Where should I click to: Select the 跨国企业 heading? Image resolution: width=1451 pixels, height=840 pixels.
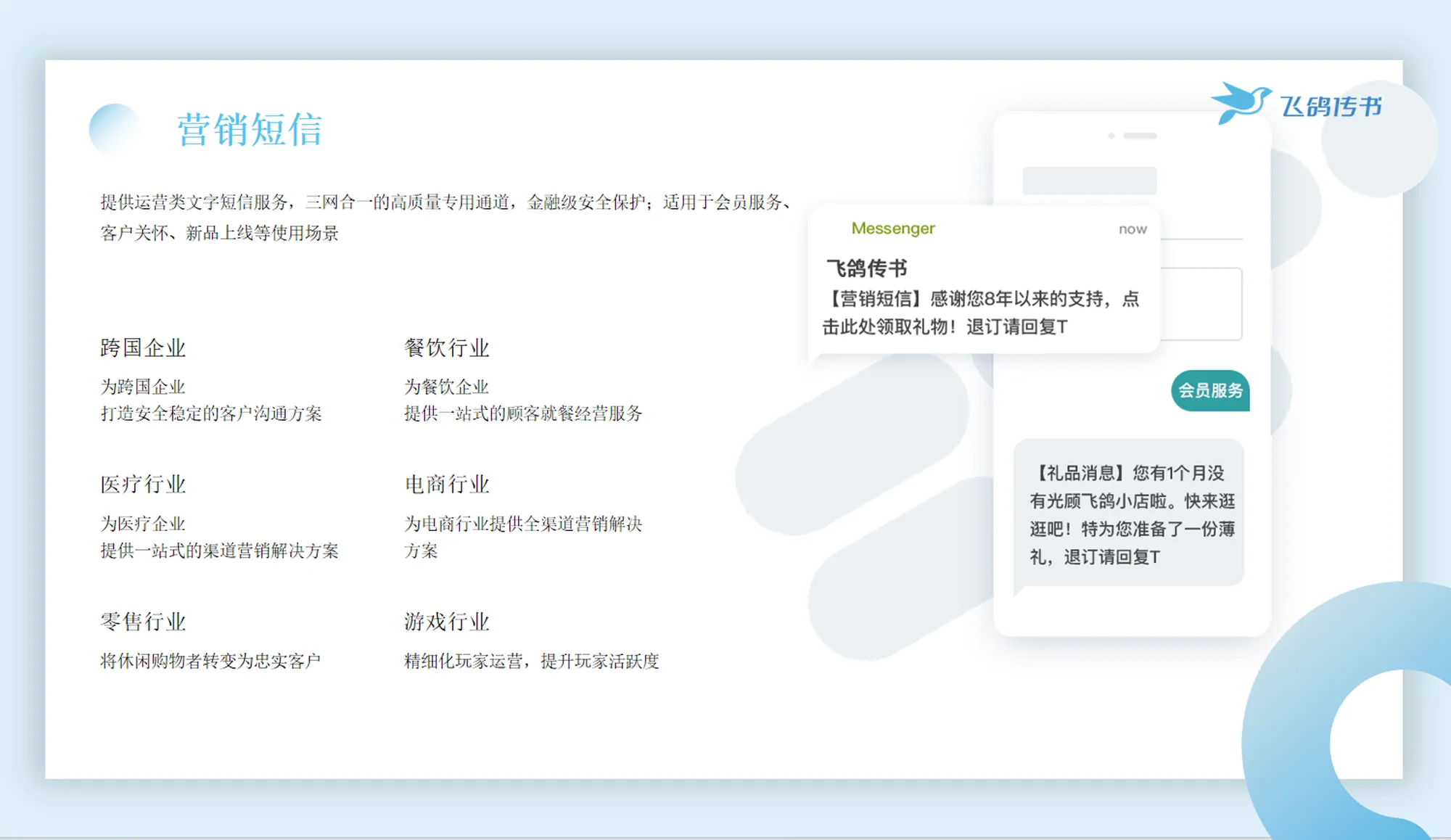pyautogui.click(x=143, y=348)
